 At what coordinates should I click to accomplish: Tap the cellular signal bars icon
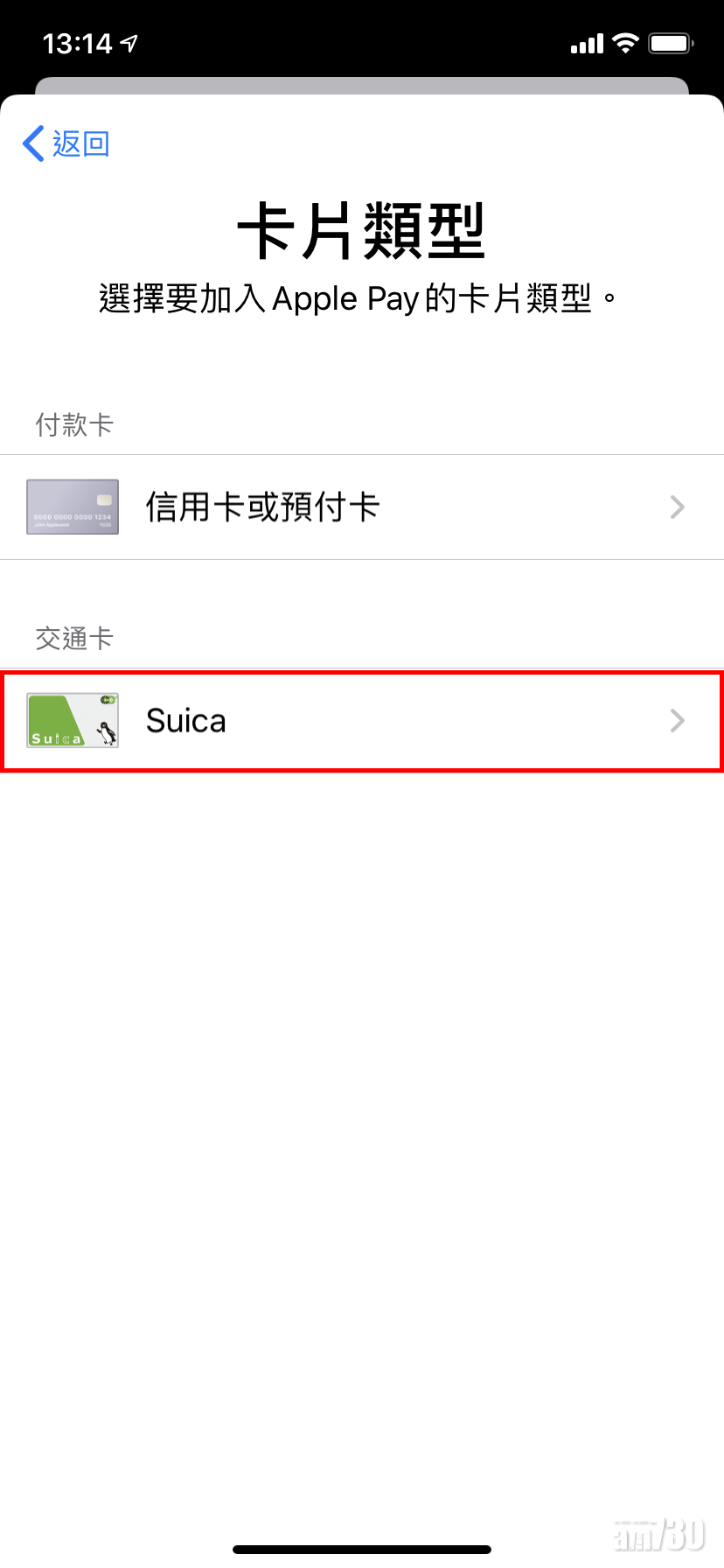point(587,44)
